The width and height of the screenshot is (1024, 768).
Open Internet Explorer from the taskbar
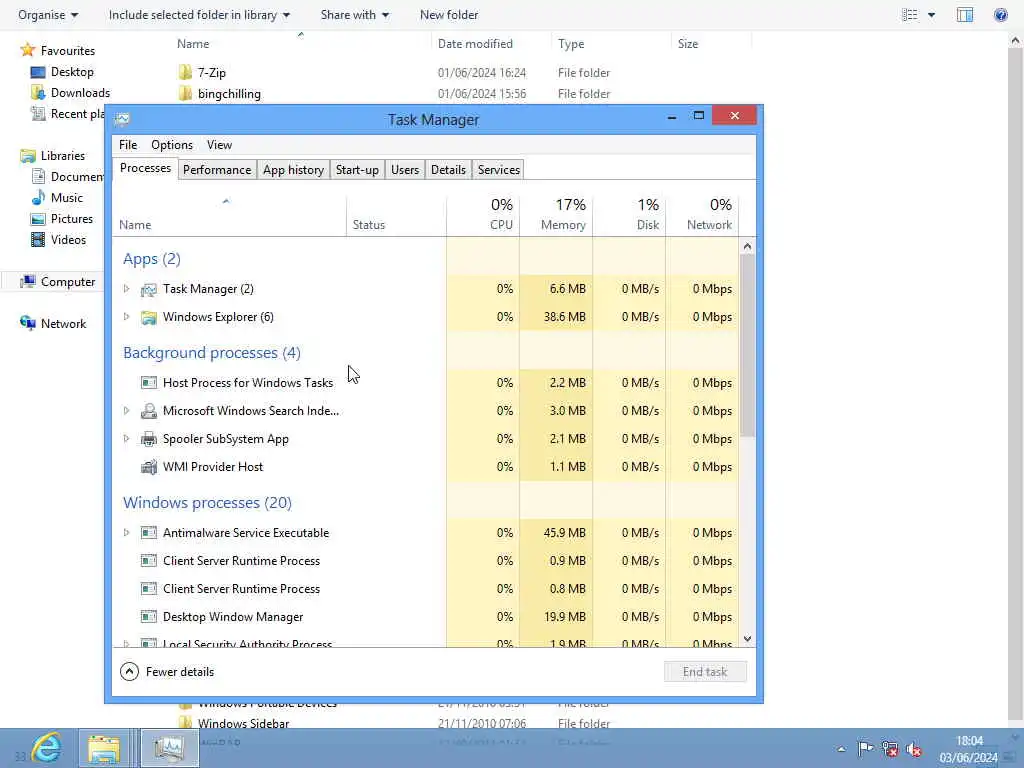pyautogui.click(x=46, y=748)
